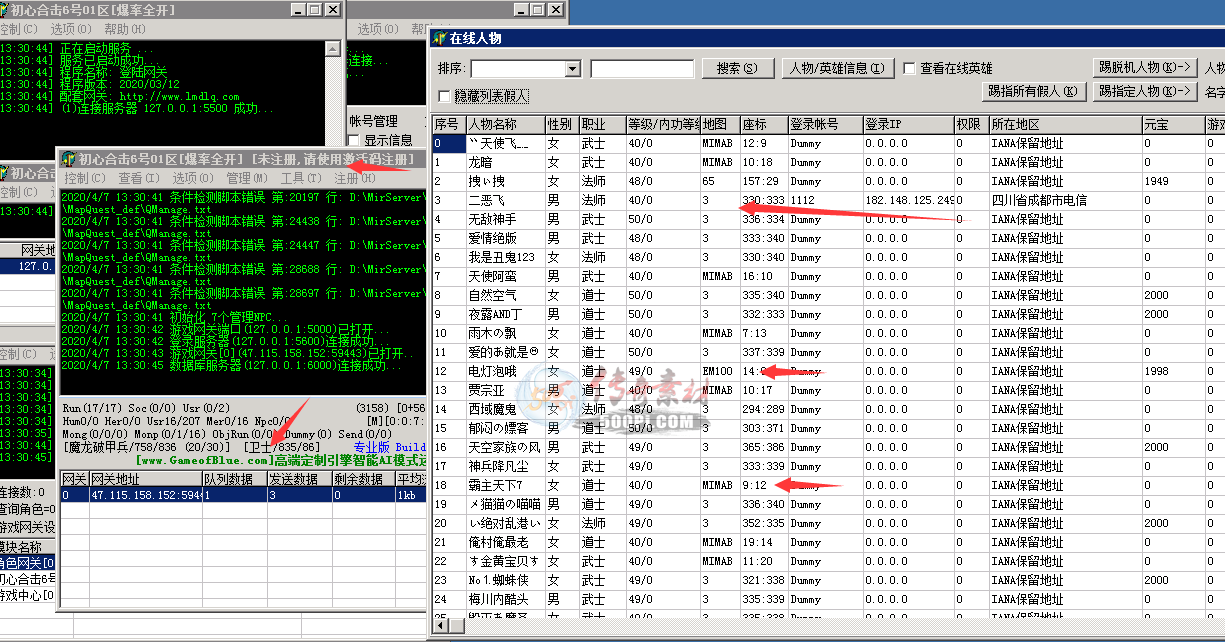
Task: Sort by 座标 column header
Action: (x=763, y=125)
